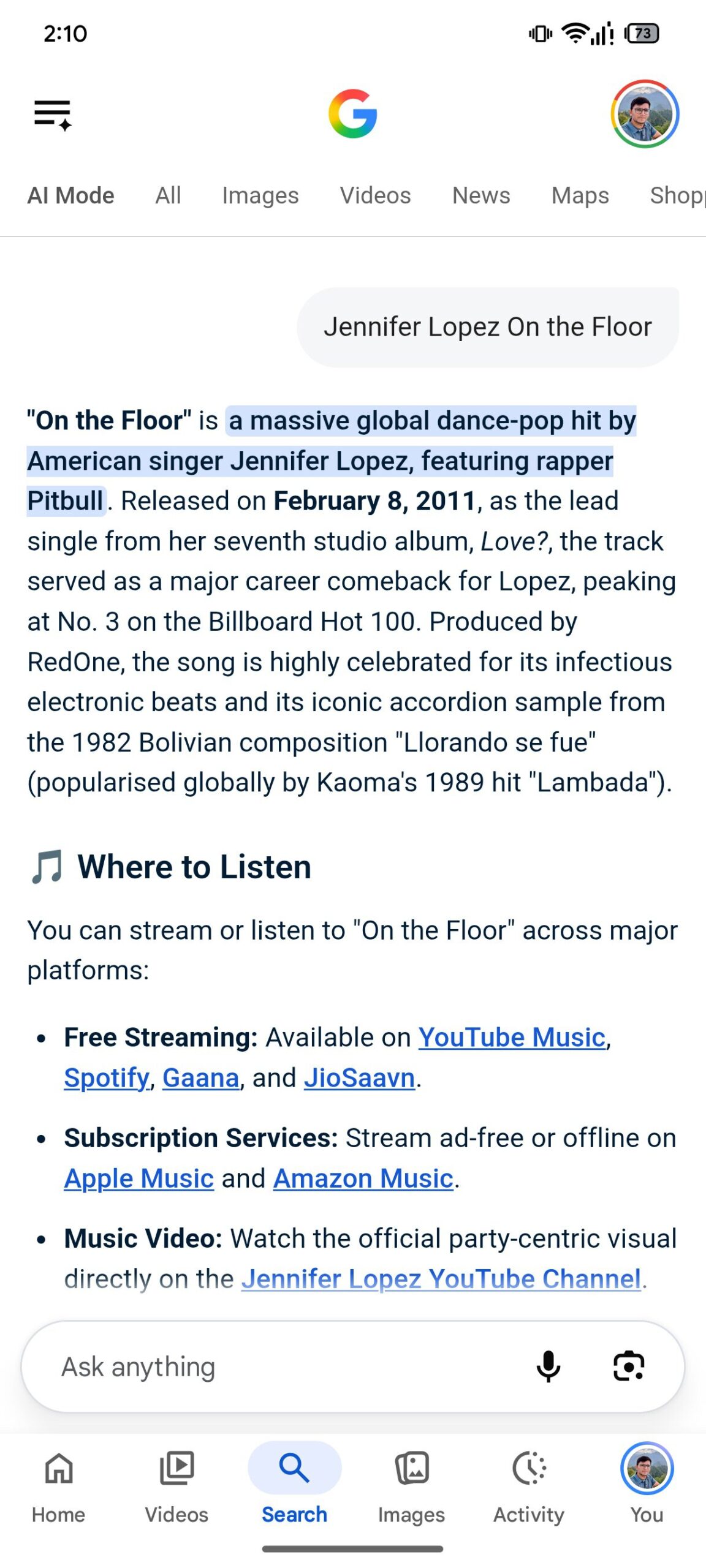
Task: Open Google Lens camera search icon
Action: [x=629, y=1366]
